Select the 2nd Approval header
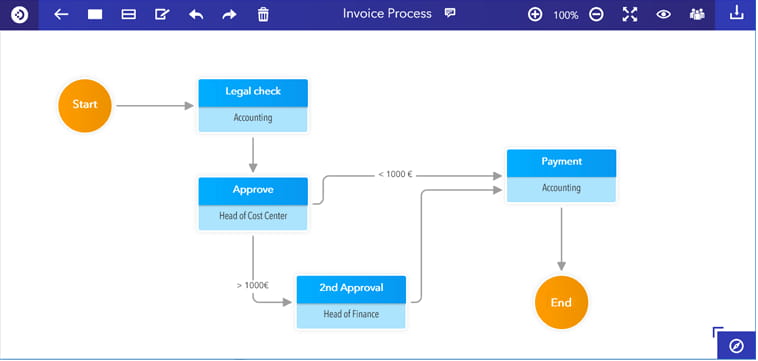758x361 pixels. pos(351,289)
